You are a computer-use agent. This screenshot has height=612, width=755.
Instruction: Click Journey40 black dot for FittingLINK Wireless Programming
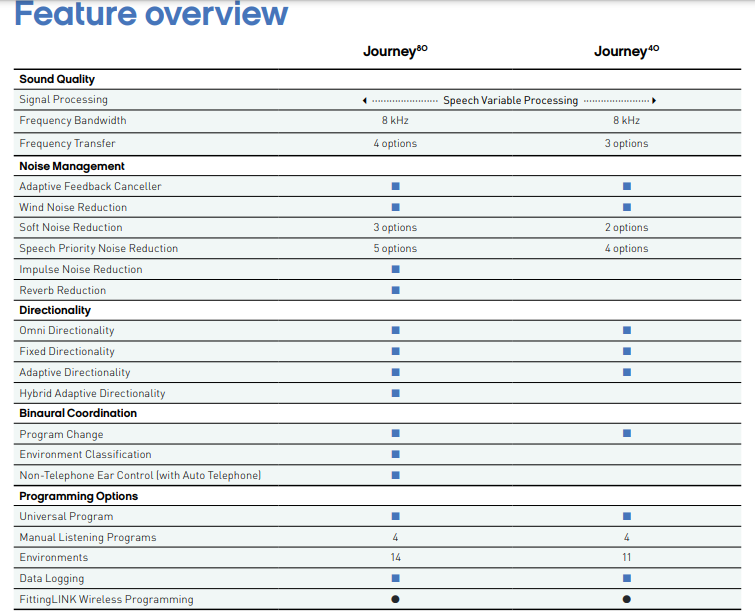[627, 599]
